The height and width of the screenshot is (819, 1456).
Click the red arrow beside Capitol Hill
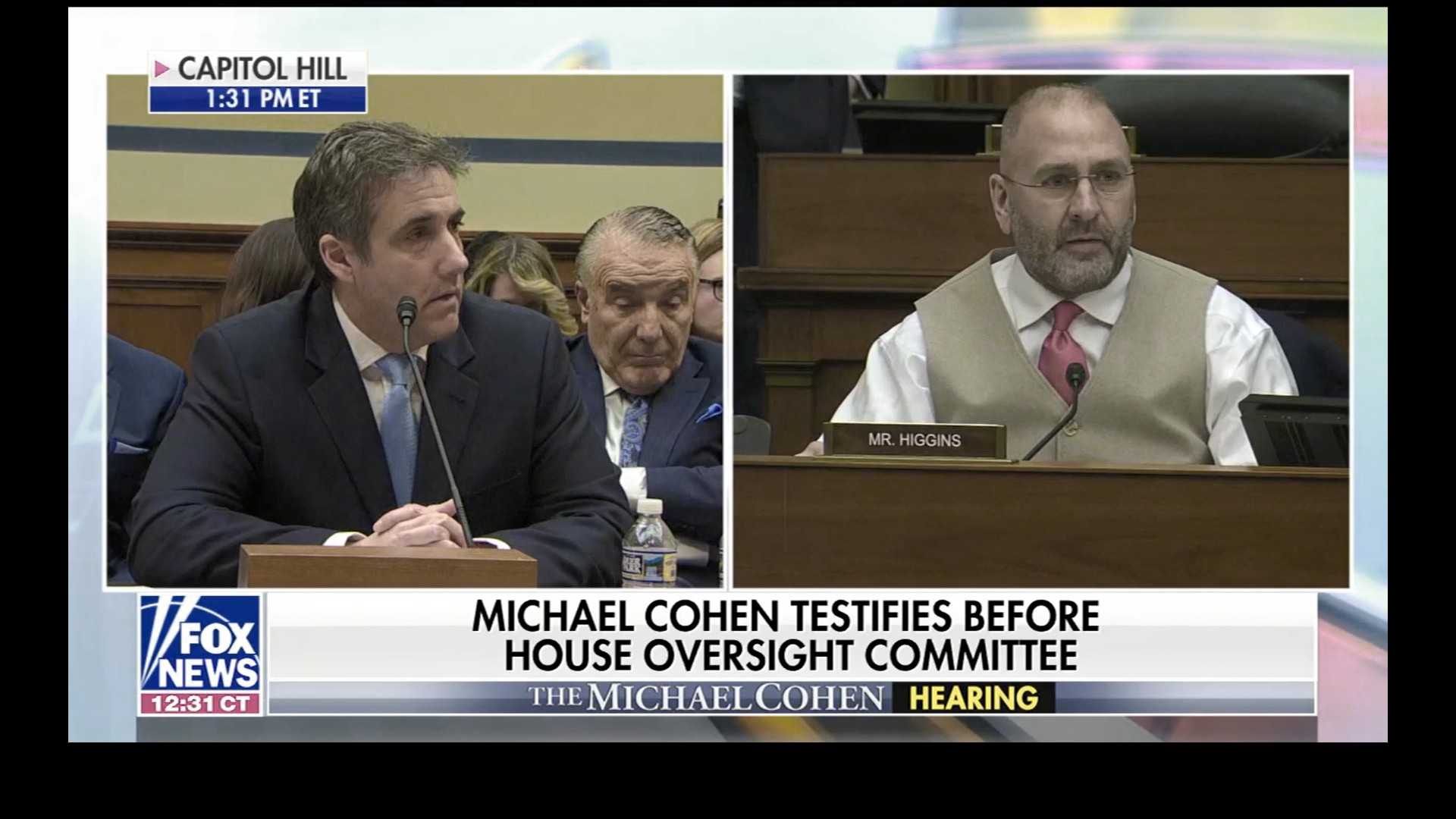(x=162, y=69)
